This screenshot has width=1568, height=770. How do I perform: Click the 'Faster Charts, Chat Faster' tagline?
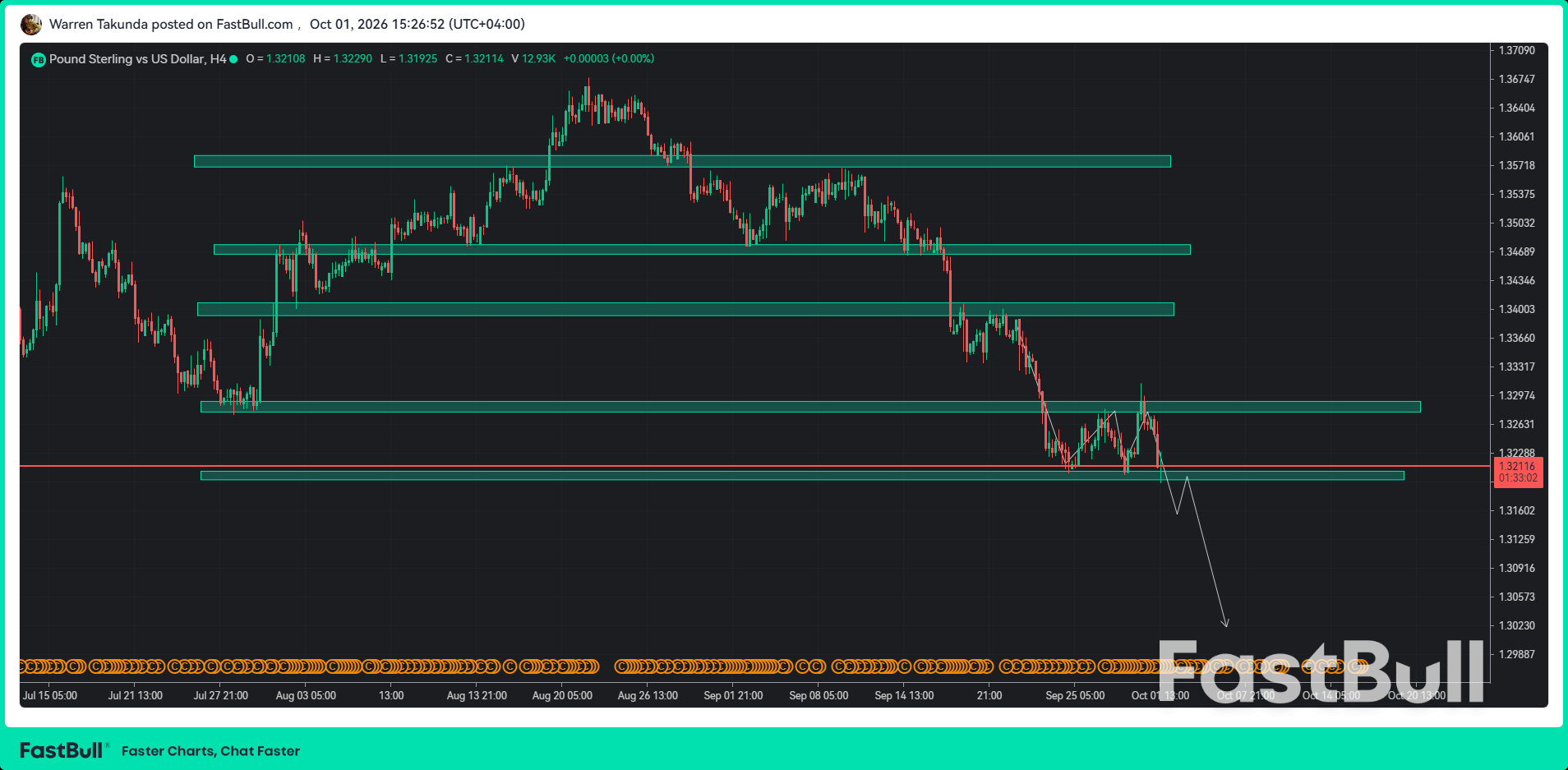[x=210, y=751]
